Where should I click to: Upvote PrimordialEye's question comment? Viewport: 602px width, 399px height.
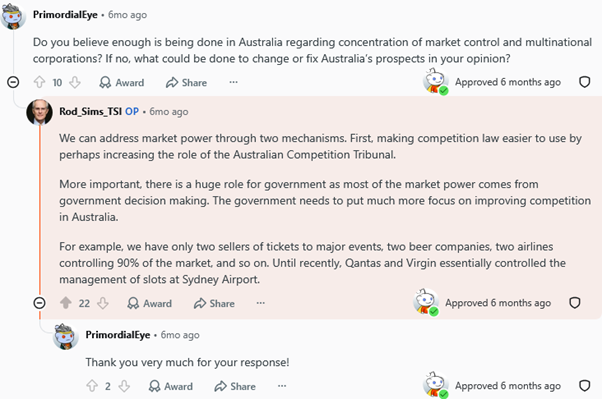coord(40,82)
